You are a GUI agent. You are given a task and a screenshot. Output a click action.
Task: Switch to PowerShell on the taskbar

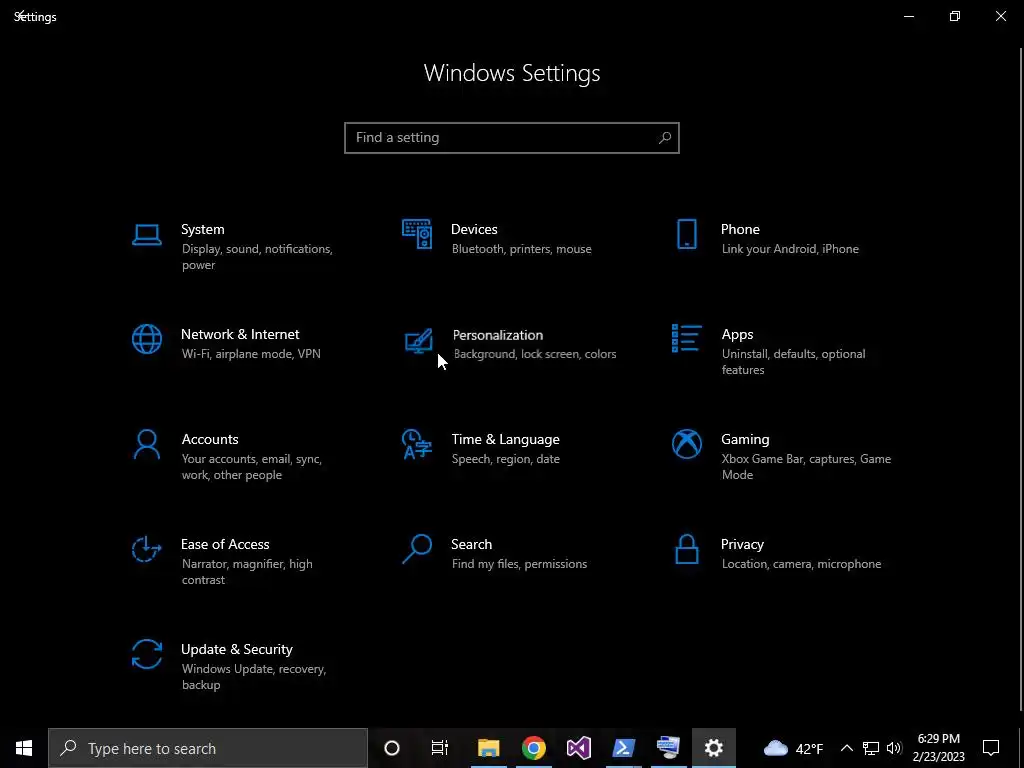pos(624,748)
